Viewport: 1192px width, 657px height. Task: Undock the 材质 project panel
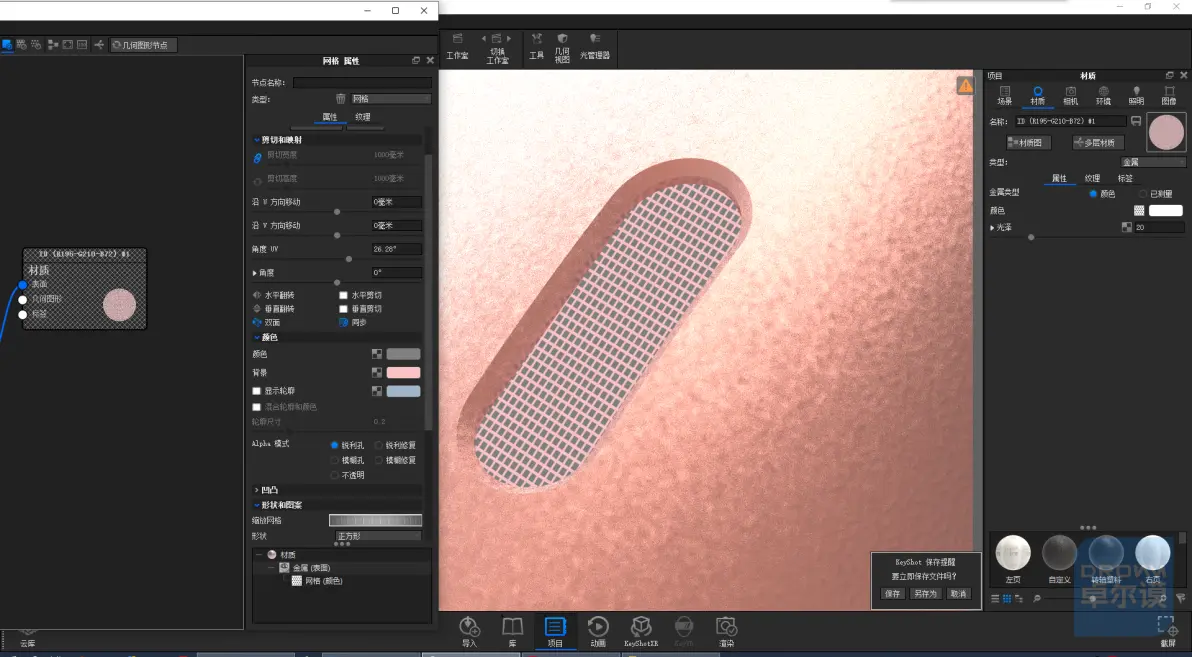[1169, 75]
